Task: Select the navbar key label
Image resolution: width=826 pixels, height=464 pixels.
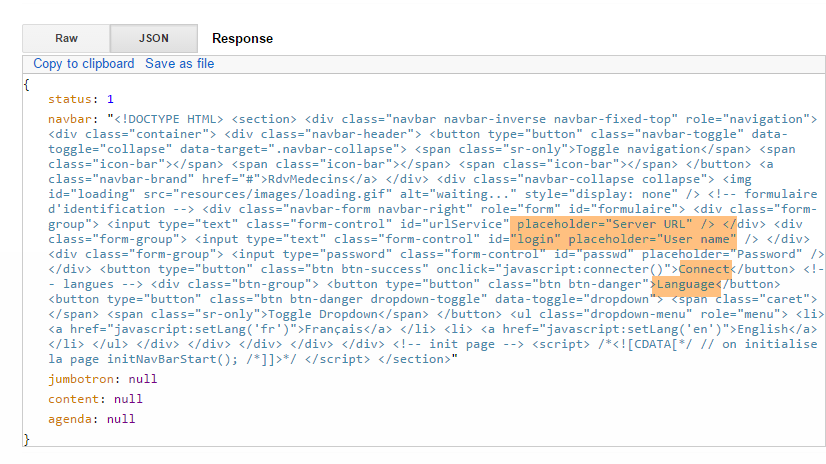Action: pyautogui.click(x=70, y=120)
